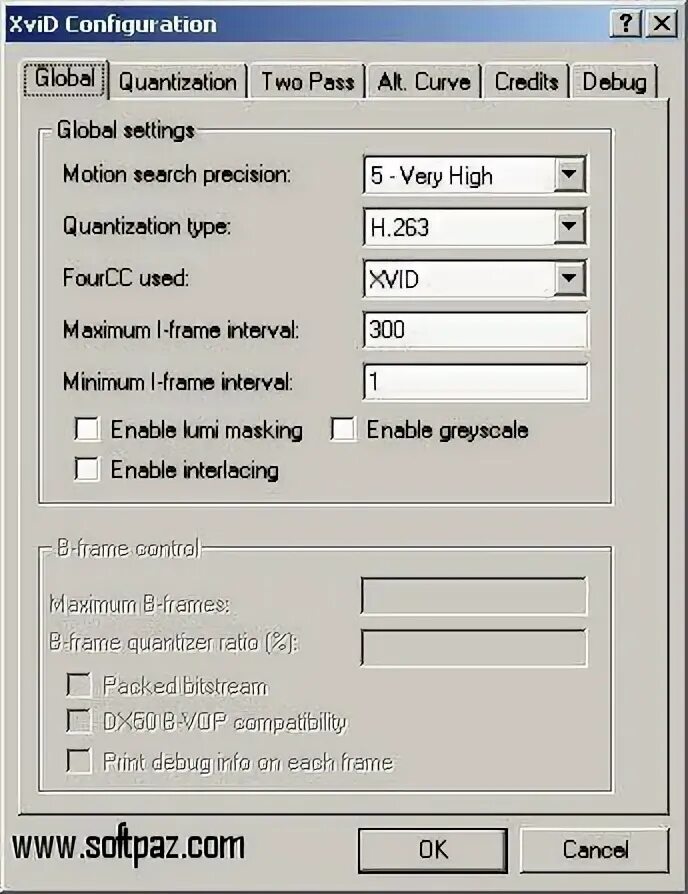Confirm settings with the OK button
Screen dimensions: 688x894
click(x=433, y=850)
